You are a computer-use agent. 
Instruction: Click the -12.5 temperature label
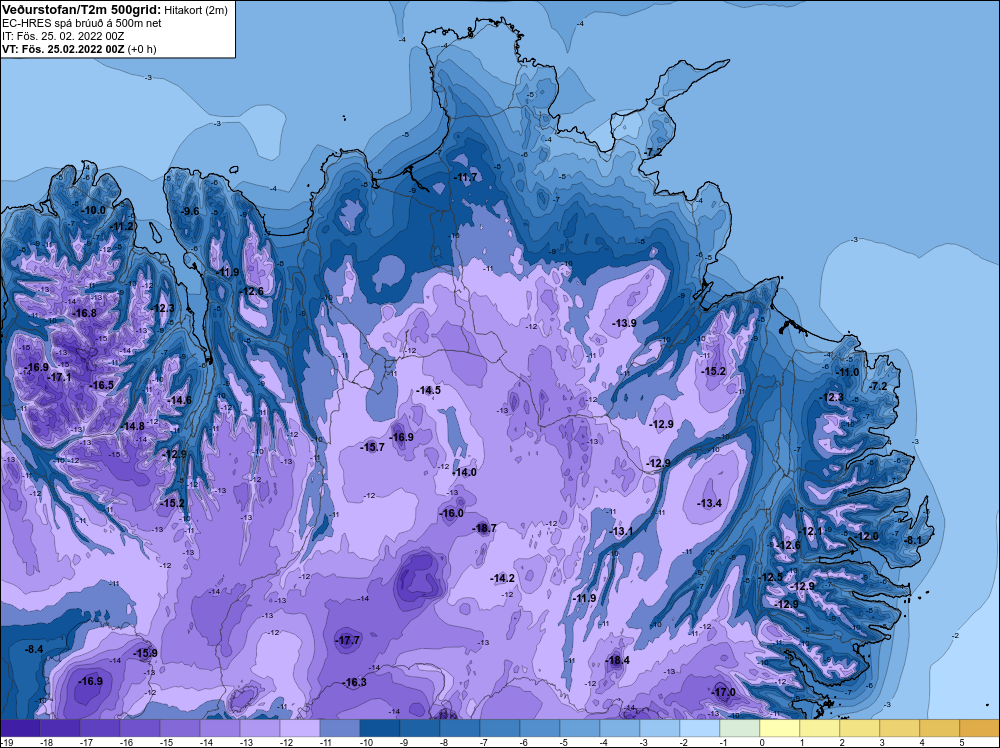771,577
